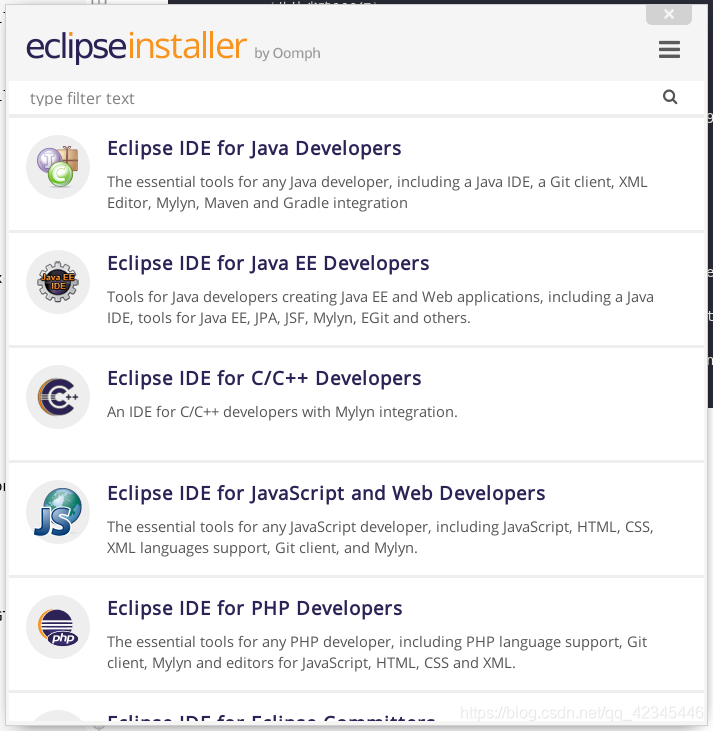Select Eclipse IDE for JavaScript and Web Developers

[x=326, y=493]
